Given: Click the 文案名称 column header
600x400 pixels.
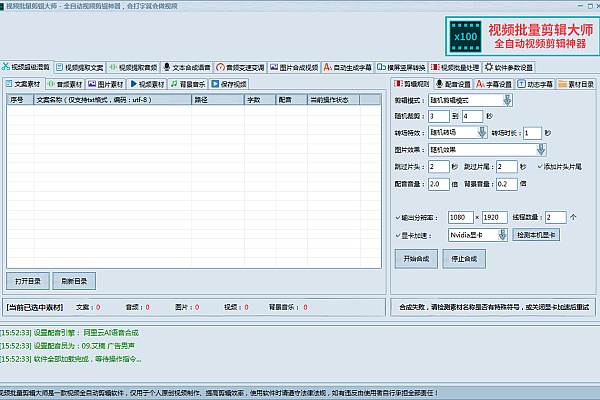Looking at the screenshot, I should click(112, 100).
